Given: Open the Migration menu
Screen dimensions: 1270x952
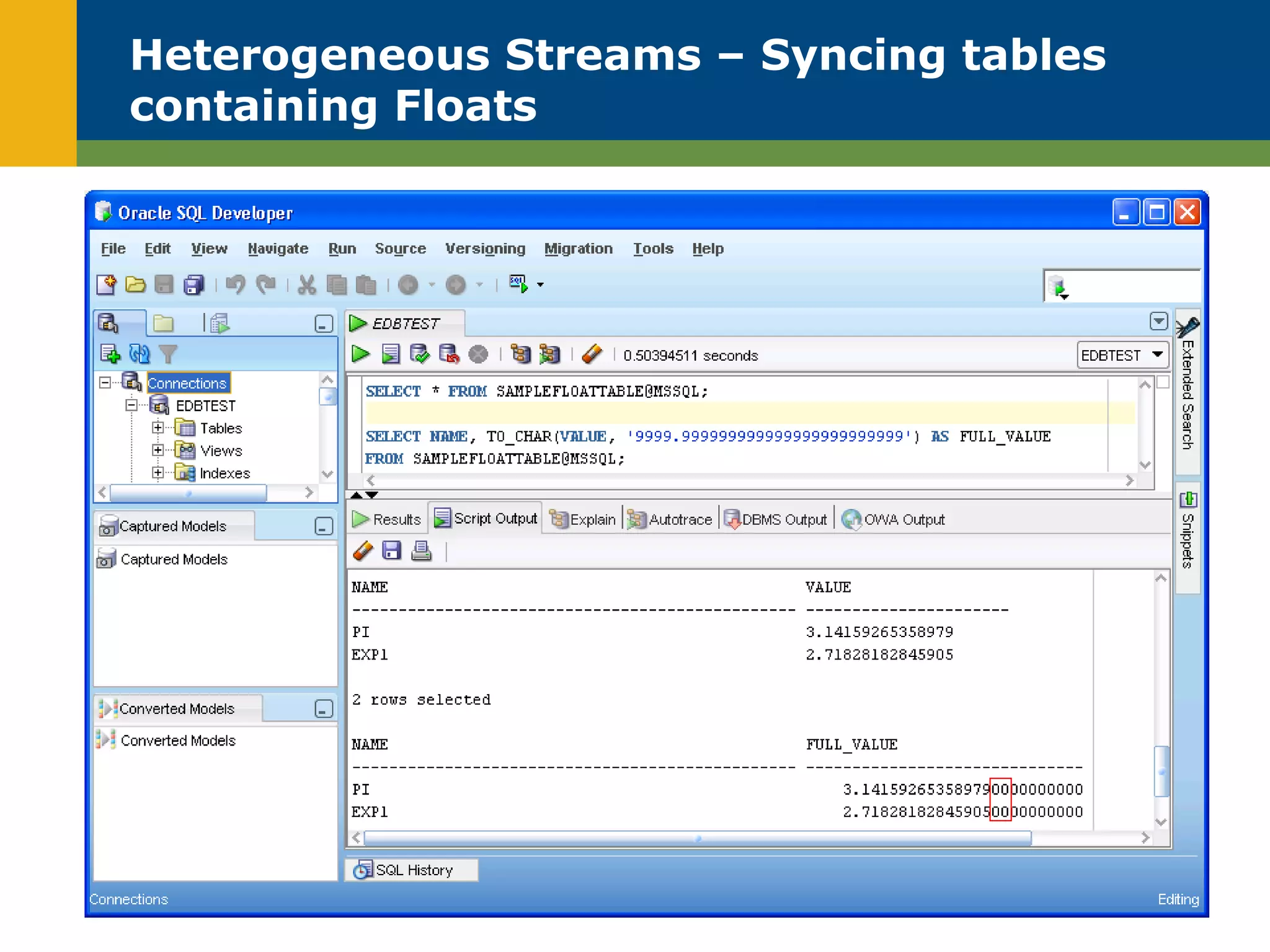Looking at the screenshot, I should pyautogui.click(x=579, y=249).
